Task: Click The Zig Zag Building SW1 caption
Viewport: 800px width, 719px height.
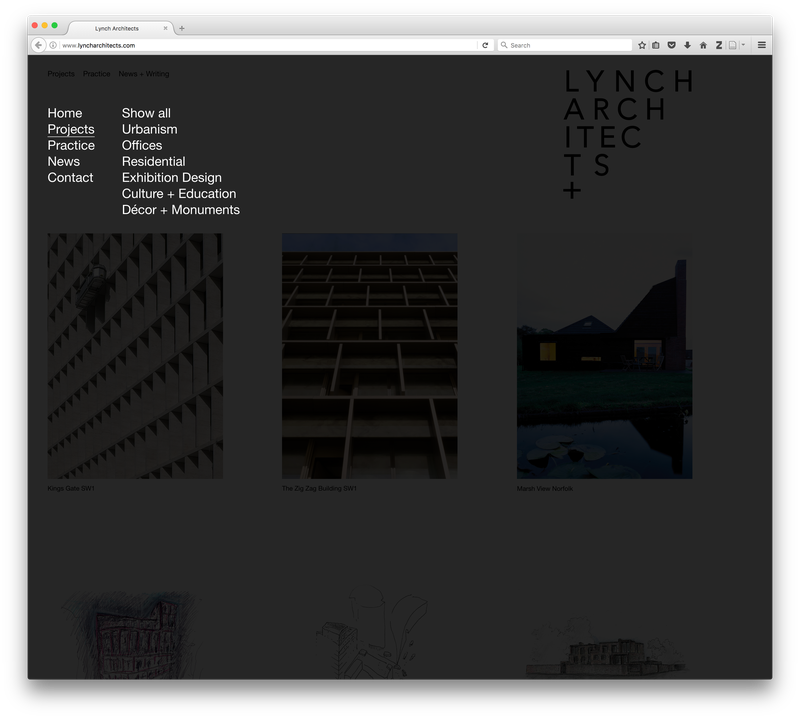Action: point(319,488)
